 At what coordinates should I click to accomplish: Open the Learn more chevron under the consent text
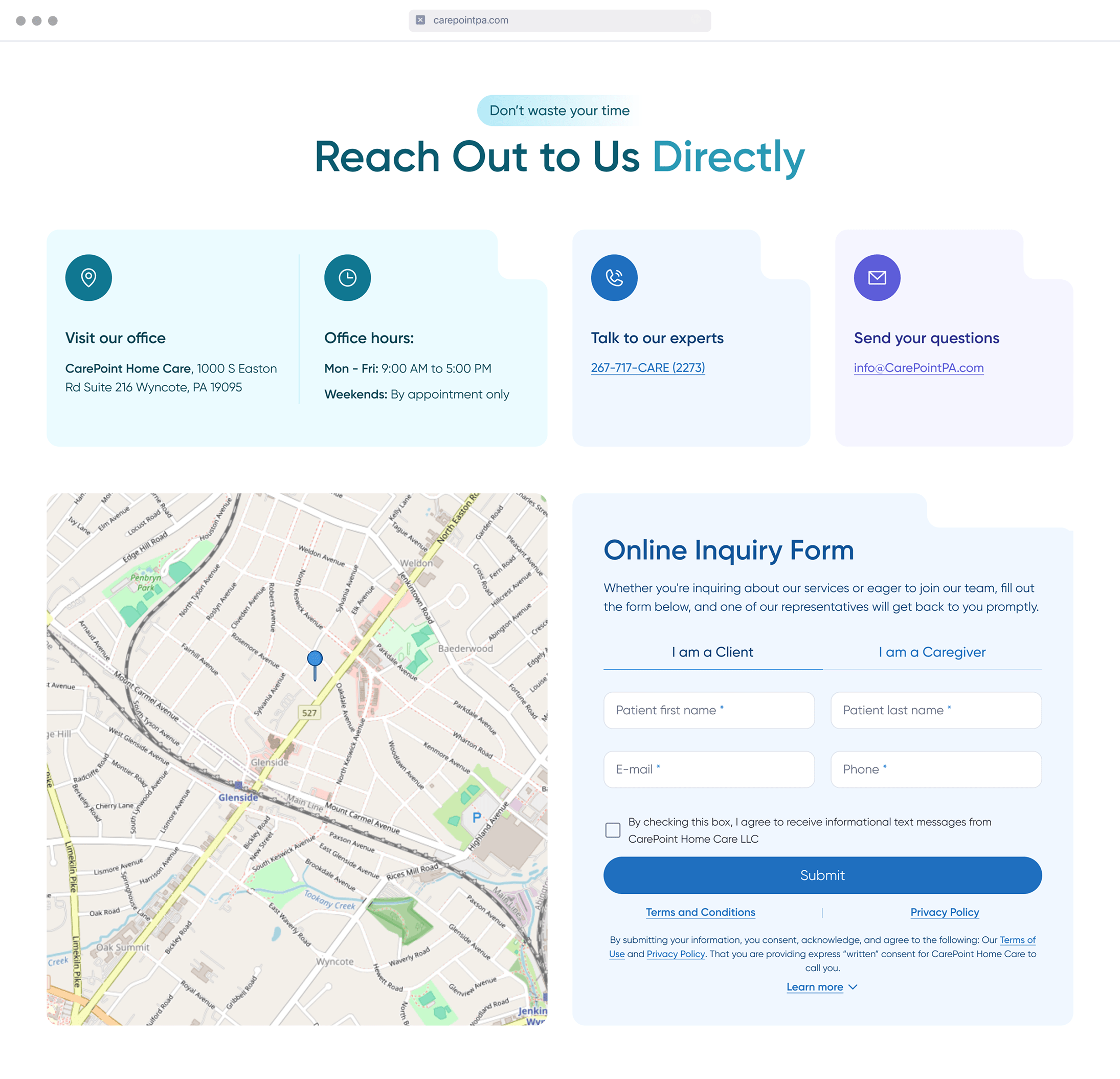(x=853, y=987)
